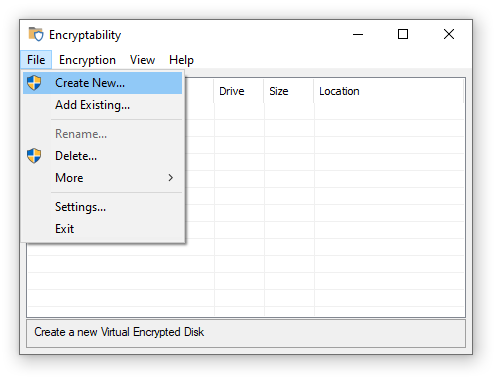Click the Encryptability app icon in title bar
Image resolution: width=497 pixels, height=380 pixels.
point(36,34)
